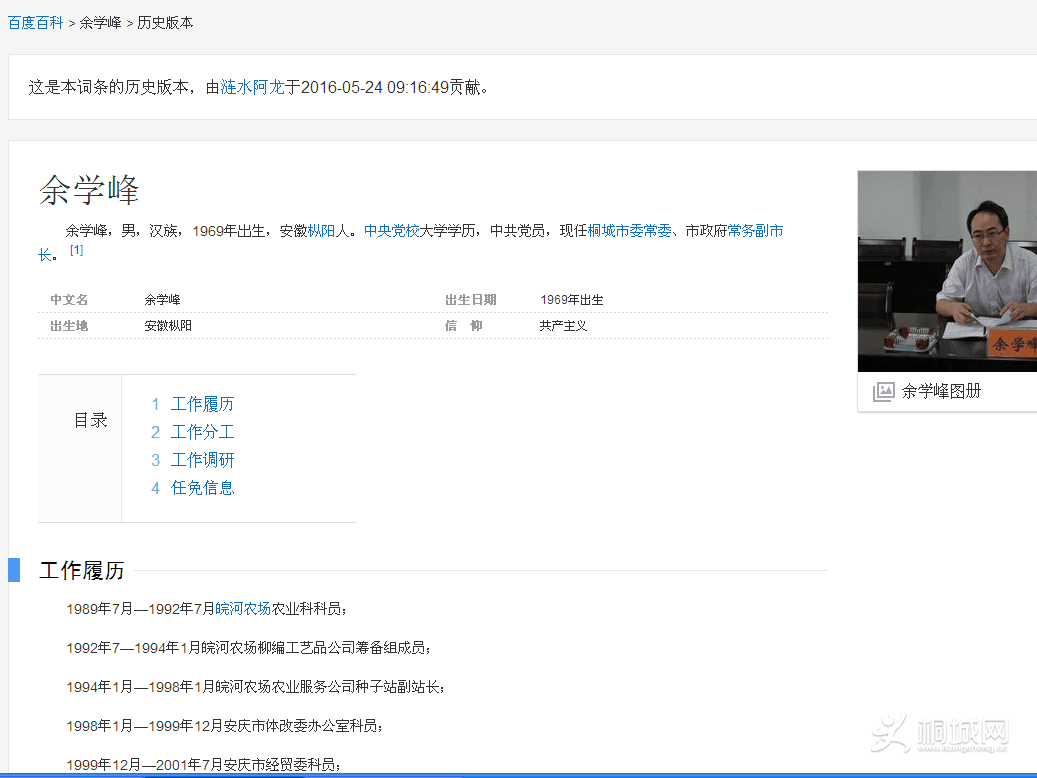Viewport: 1037px width, 778px height.
Task: Click the photo album icon
Action: point(883,392)
